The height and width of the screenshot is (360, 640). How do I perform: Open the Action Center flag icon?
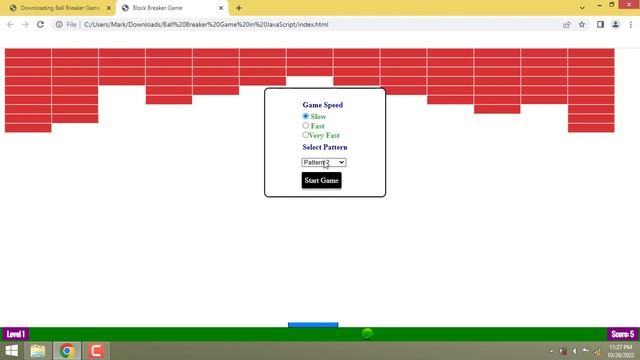(586, 351)
